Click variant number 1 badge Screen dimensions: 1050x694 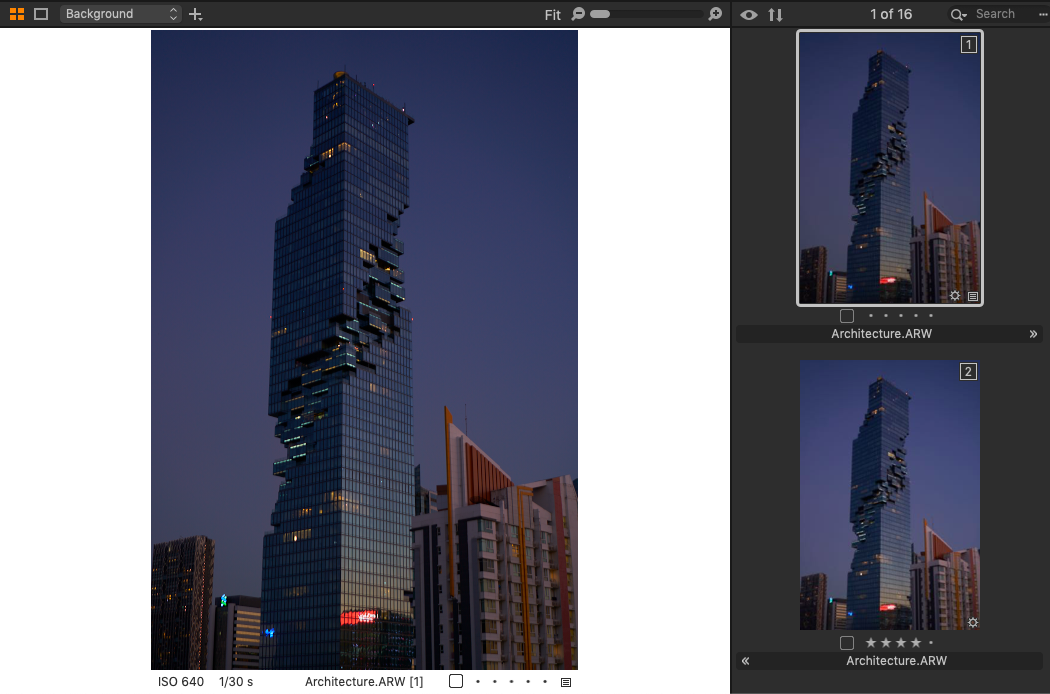(x=968, y=45)
